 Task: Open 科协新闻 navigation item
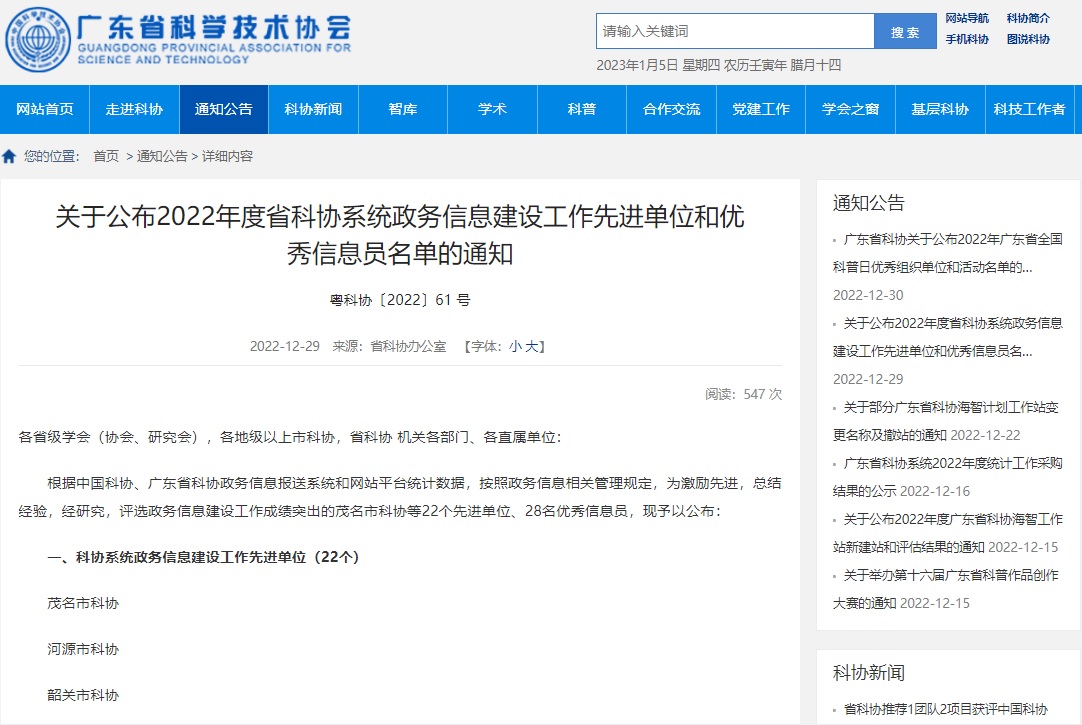313,109
